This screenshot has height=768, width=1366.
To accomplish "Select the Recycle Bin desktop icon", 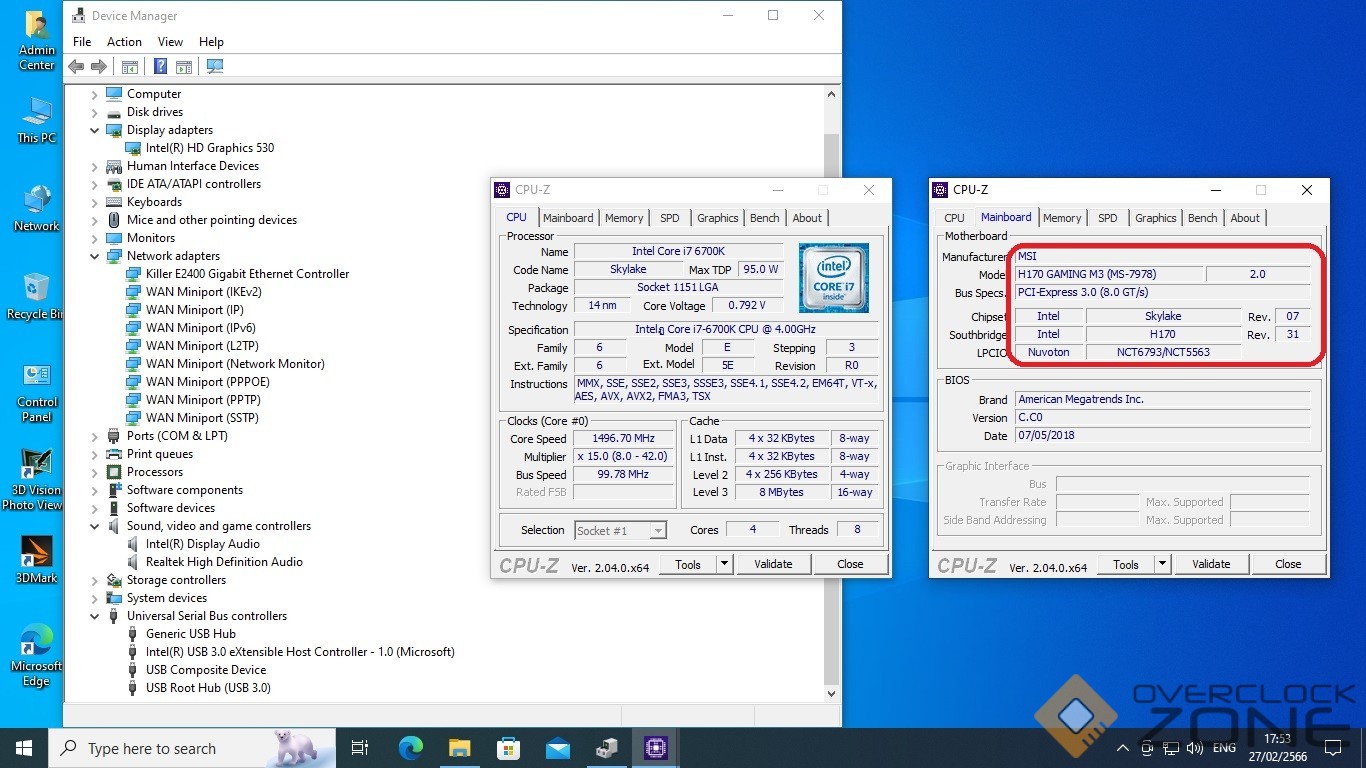I will point(36,288).
